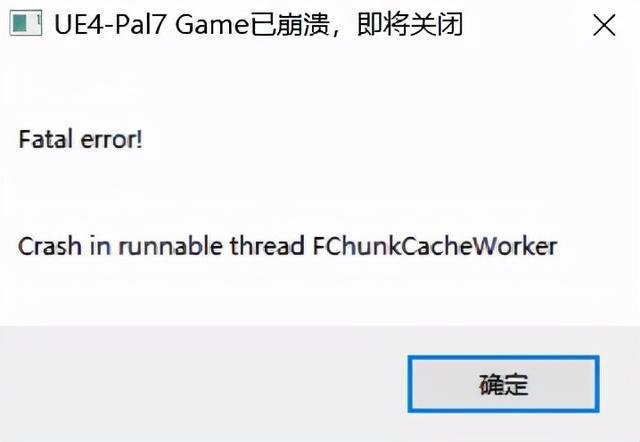
Task: Click the word 'in' within the crash message
Action: (100, 246)
